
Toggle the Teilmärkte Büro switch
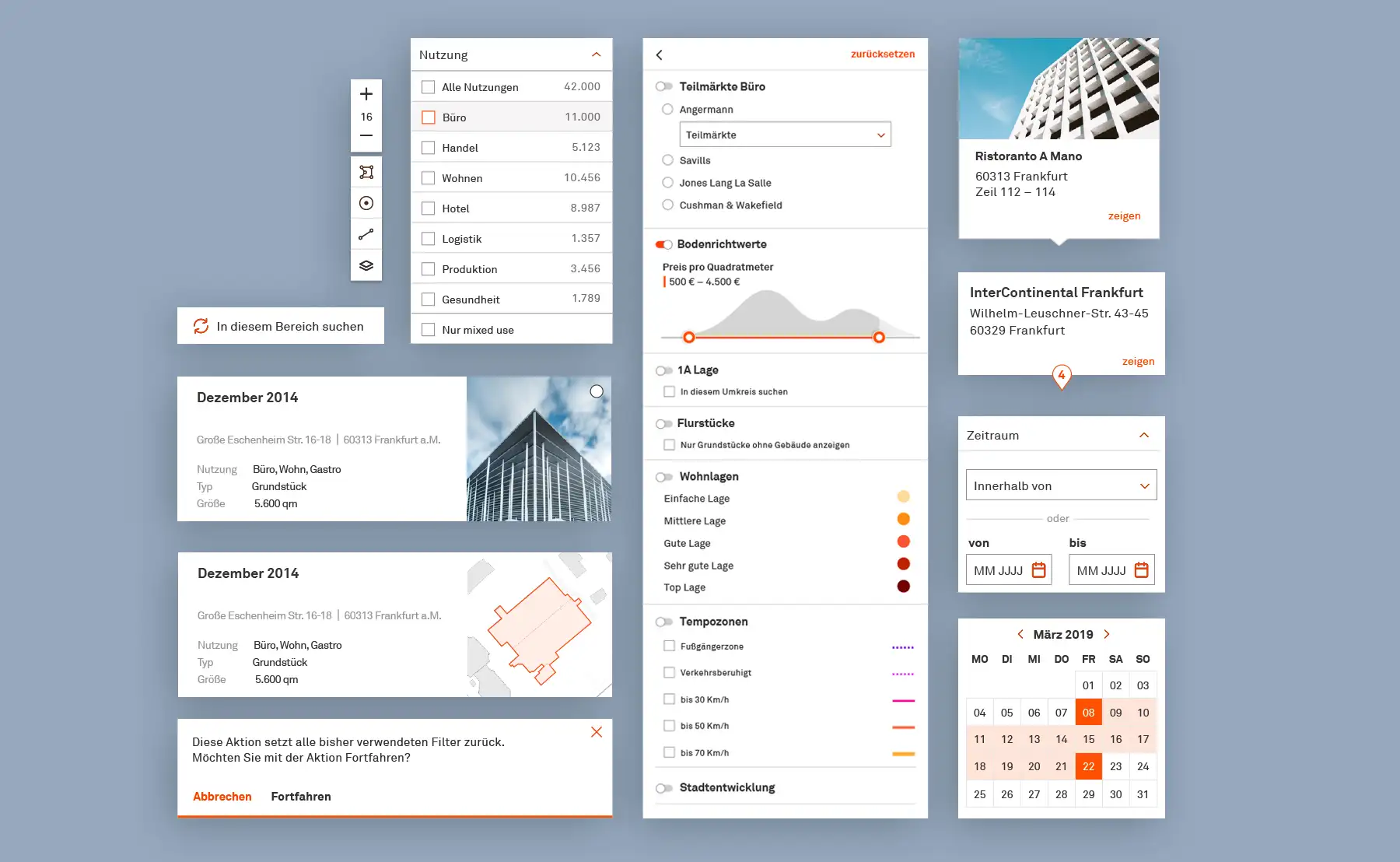[x=663, y=86]
